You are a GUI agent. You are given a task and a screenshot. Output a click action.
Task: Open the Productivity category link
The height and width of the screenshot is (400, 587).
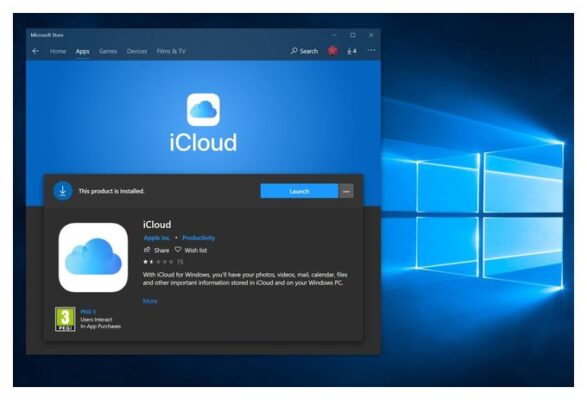click(x=198, y=238)
